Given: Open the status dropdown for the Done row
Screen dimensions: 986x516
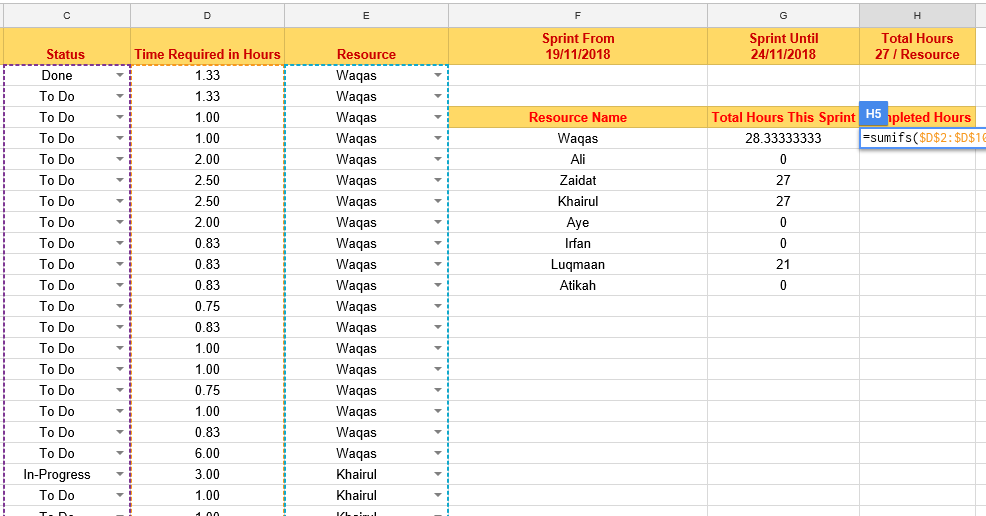Looking at the screenshot, I should coord(119,75).
